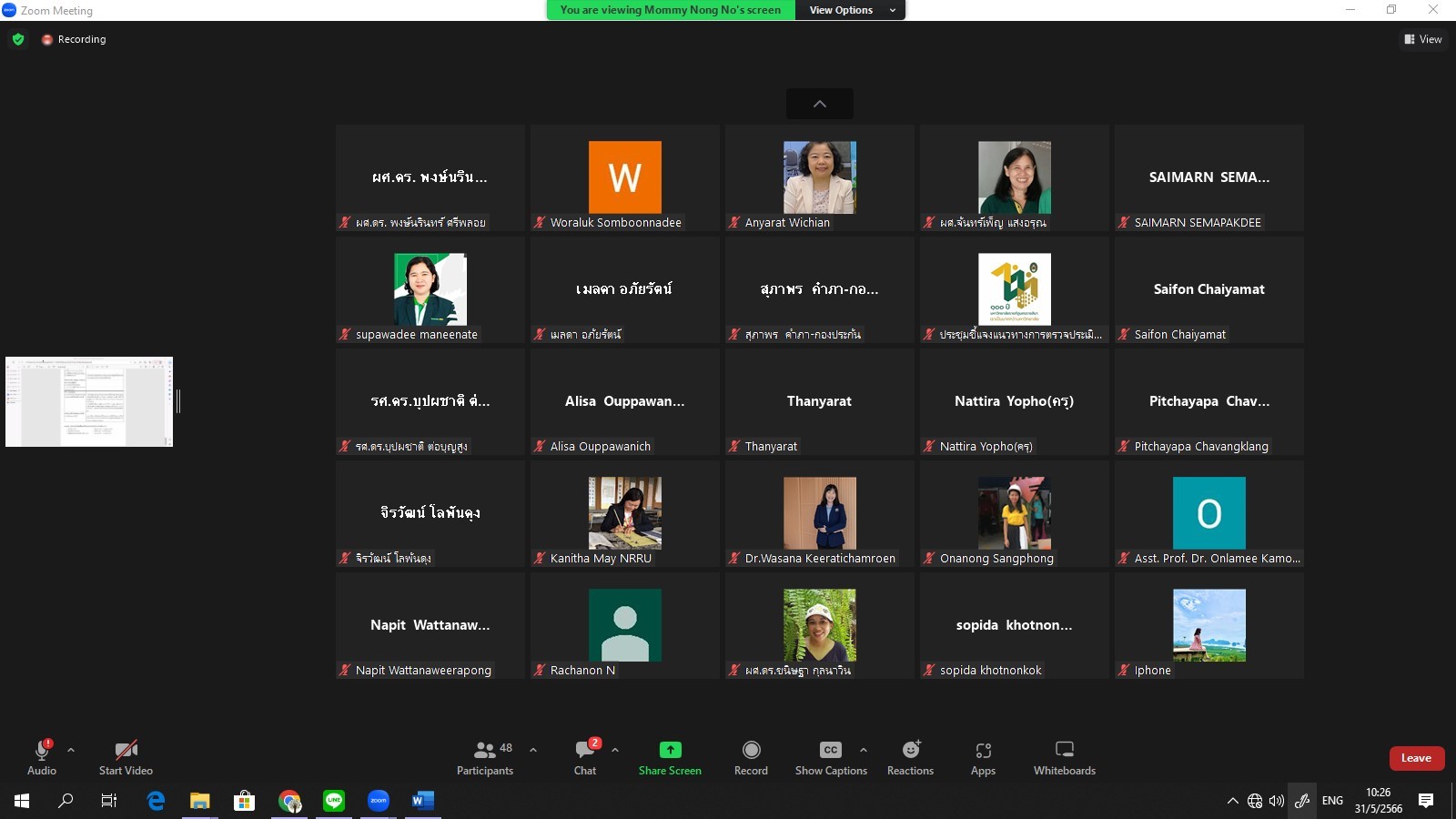Expand View Options dropdown

[x=850, y=10]
